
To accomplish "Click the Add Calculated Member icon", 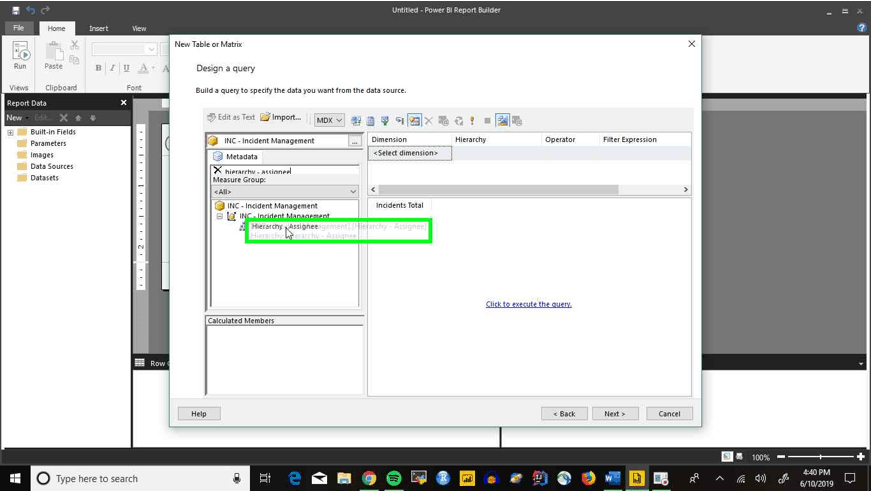I will point(371,120).
